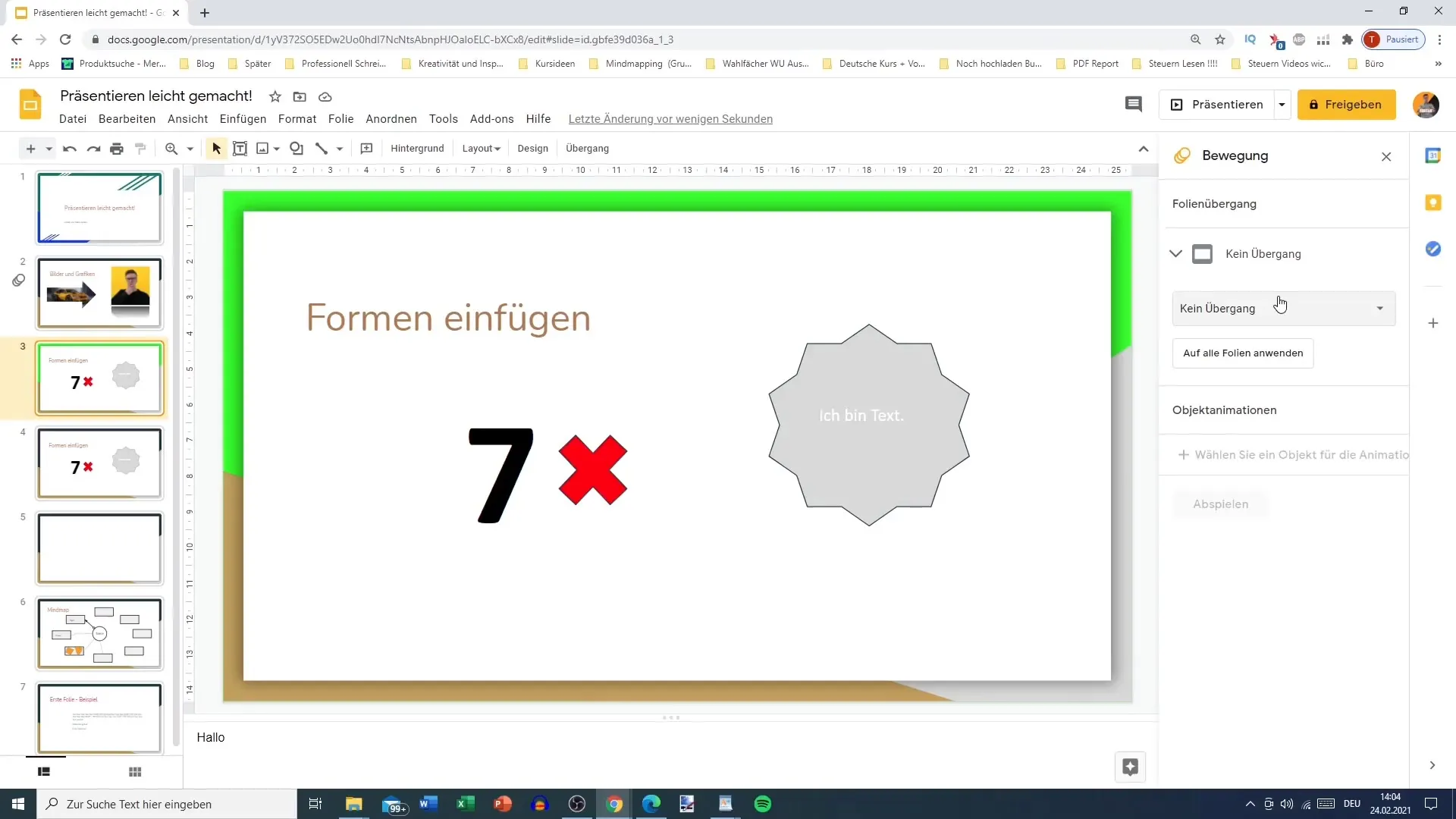Click the redo arrow in toolbar
The height and width of the screenshot is (819, 1456).
93,149
